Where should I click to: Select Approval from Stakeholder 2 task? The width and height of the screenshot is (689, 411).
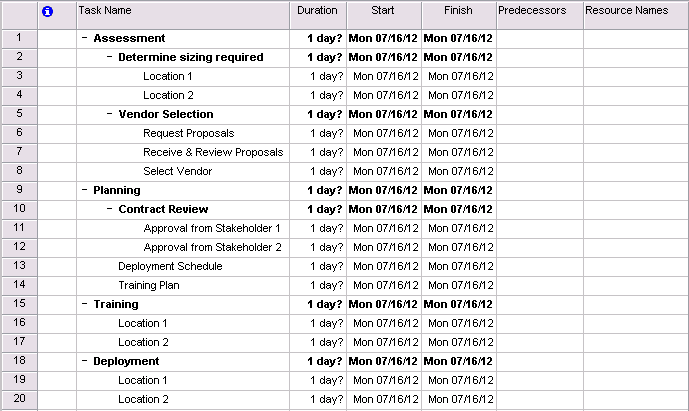click(x=212, y=248)
